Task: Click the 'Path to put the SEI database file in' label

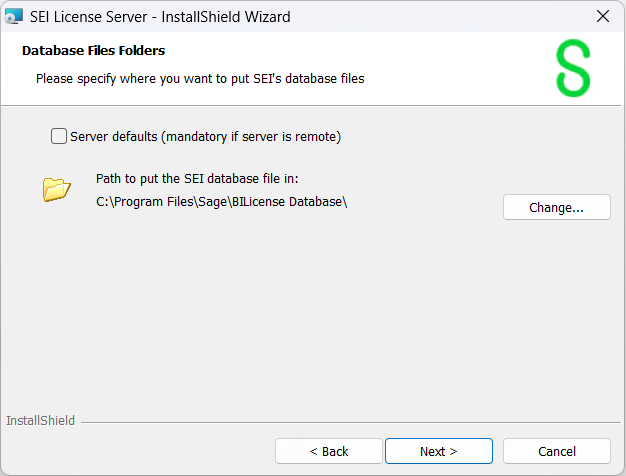Action: 197,179
